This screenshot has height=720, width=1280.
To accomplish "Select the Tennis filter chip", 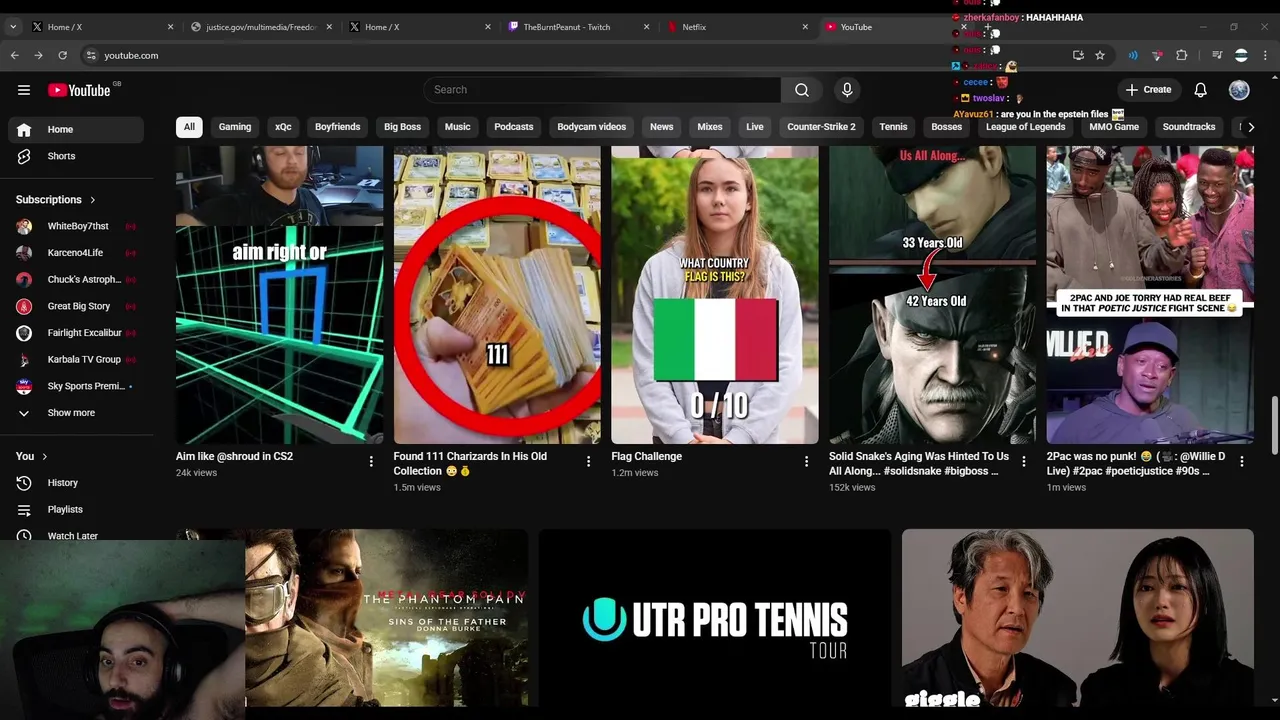I will tap(893, 127).
